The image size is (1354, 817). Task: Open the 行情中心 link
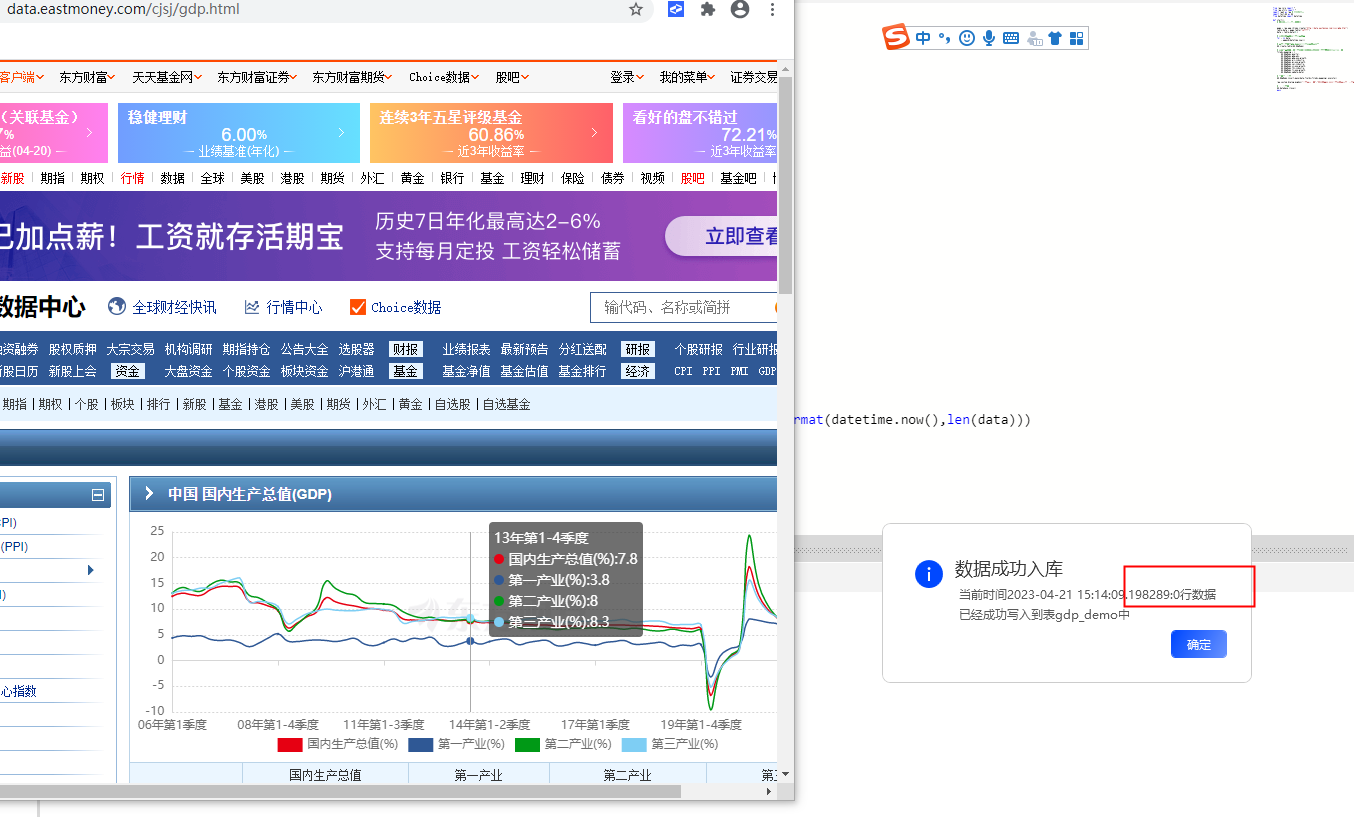(294, 307)
